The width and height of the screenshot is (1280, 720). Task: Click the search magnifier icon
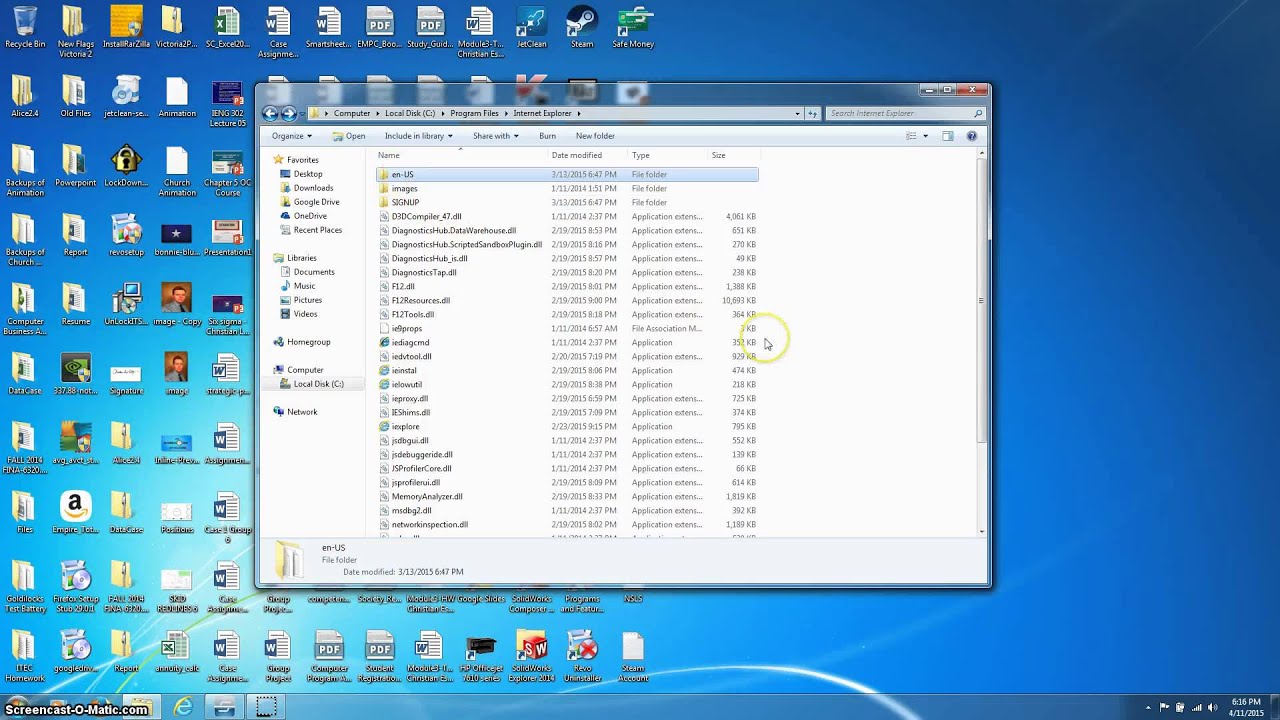pyautogui.click(x=979, y=114)
